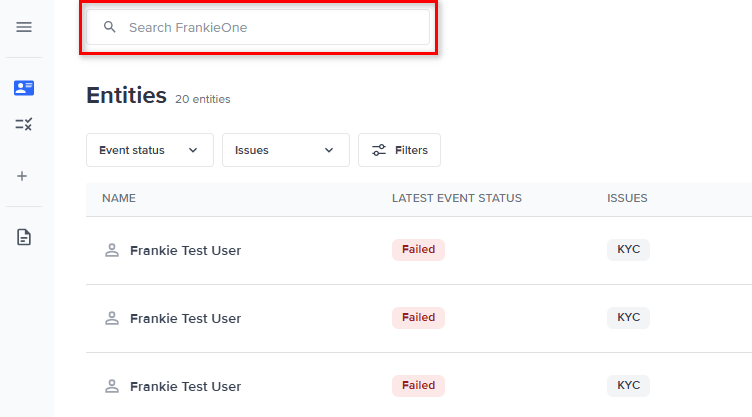Open the document reports sidebar icon
The image size is (752, 417).
click(24, 237)
